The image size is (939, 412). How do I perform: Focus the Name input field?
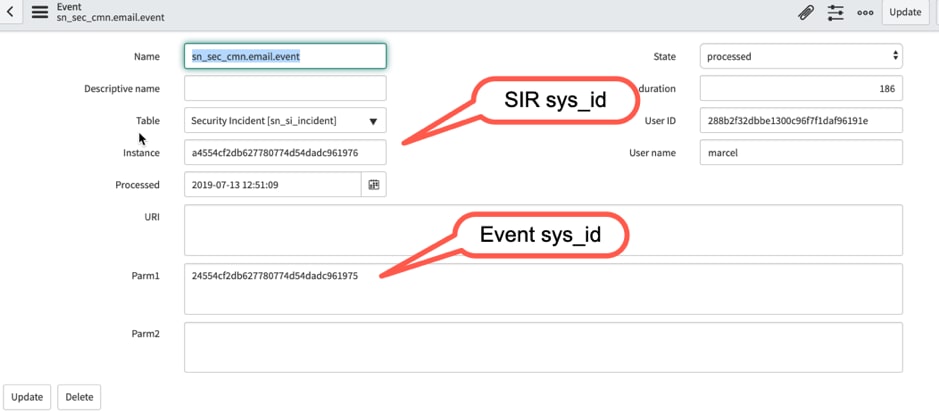pos(285,56)
